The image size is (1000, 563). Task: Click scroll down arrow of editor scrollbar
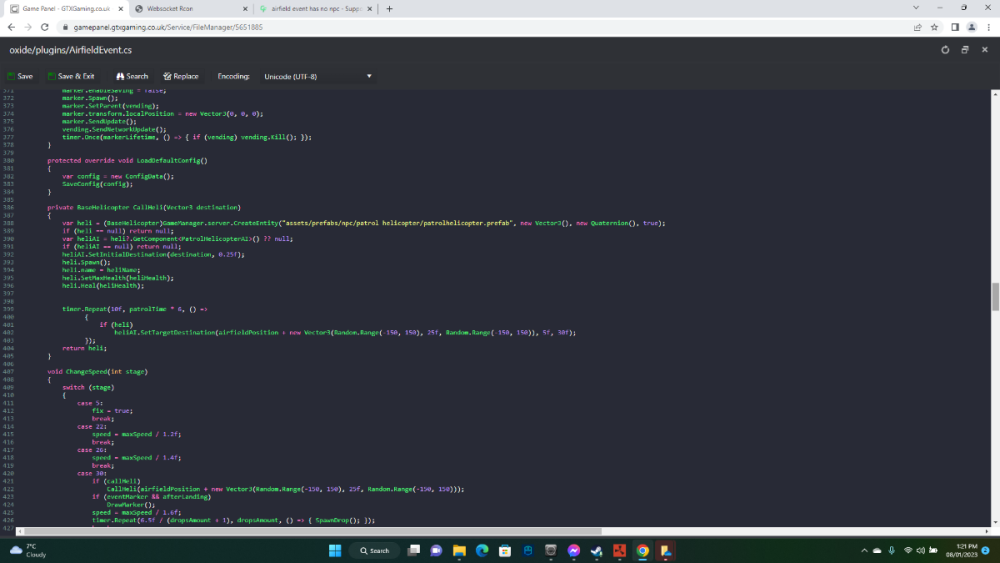995,522
